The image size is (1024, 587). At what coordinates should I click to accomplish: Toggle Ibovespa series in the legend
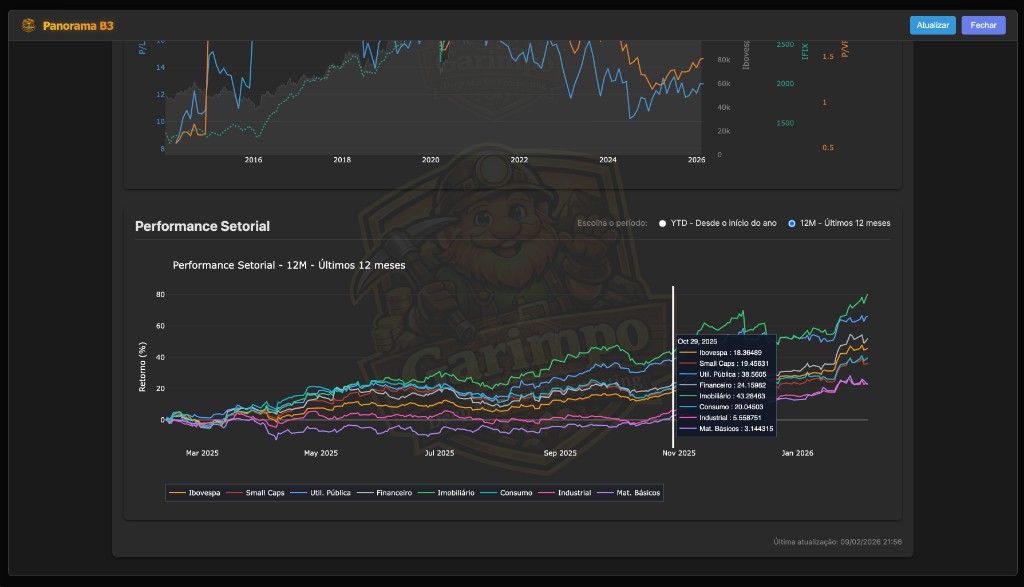(x=197, y=493)
